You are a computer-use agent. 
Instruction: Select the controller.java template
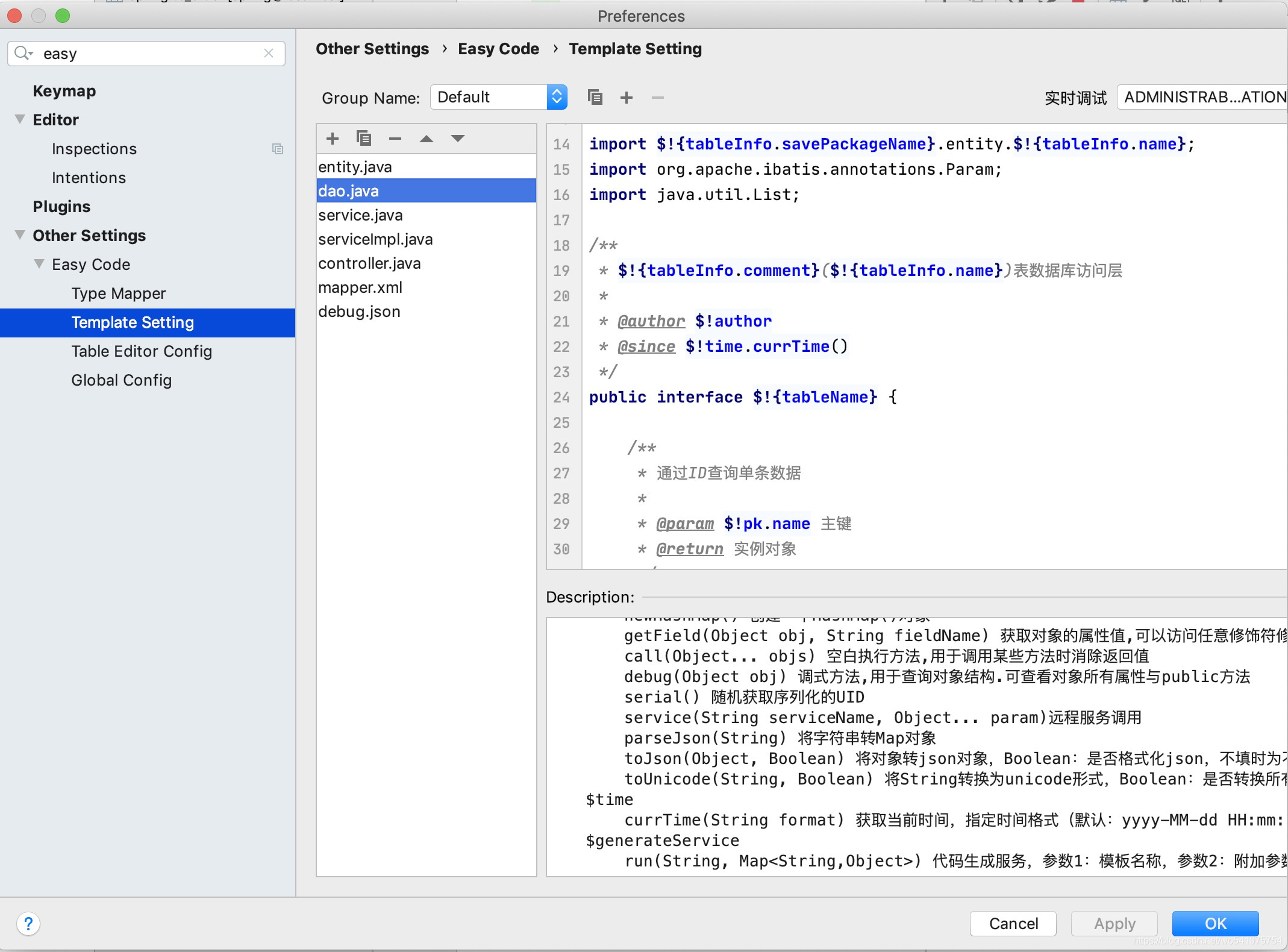click(427, 263)
